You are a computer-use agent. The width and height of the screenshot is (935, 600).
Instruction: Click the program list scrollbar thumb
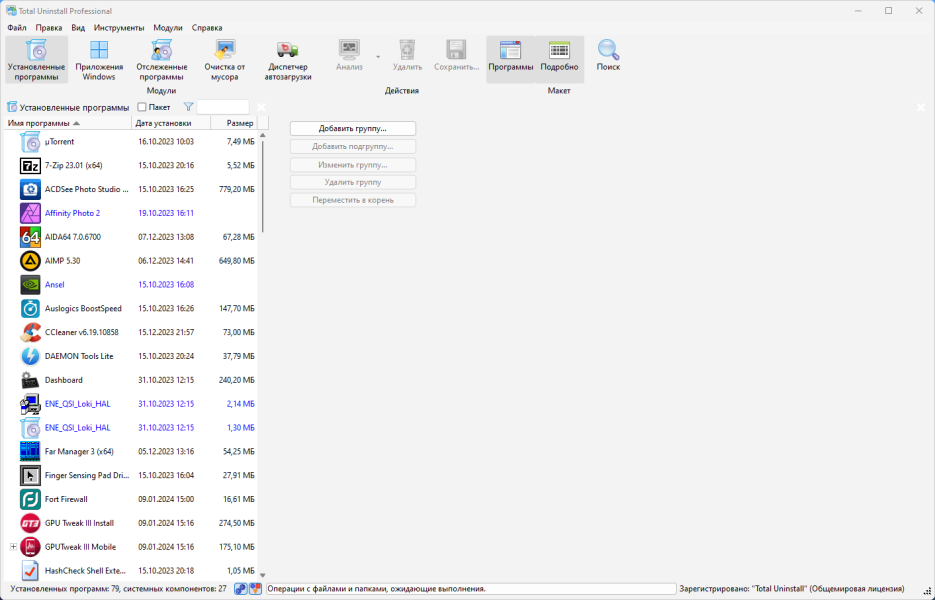point(262,186)
